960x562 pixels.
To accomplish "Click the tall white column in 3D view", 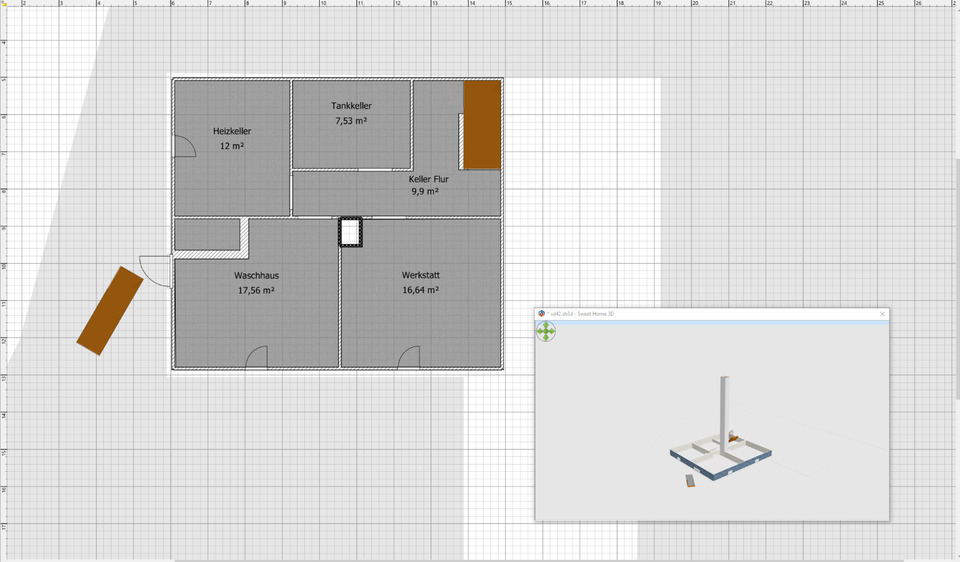I will coord(724,410).
